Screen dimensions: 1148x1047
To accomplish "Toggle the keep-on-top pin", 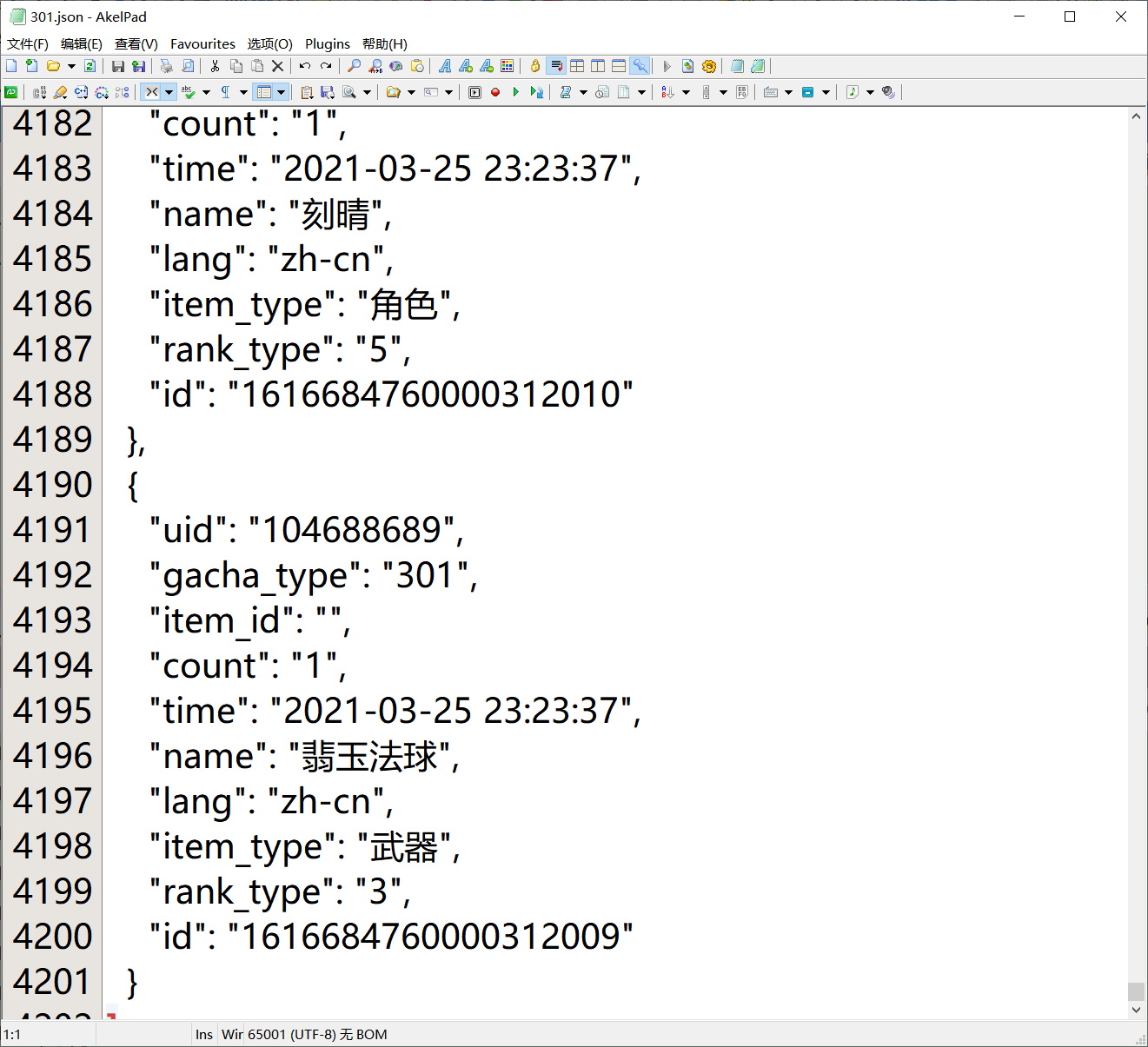I will (640, 65).
